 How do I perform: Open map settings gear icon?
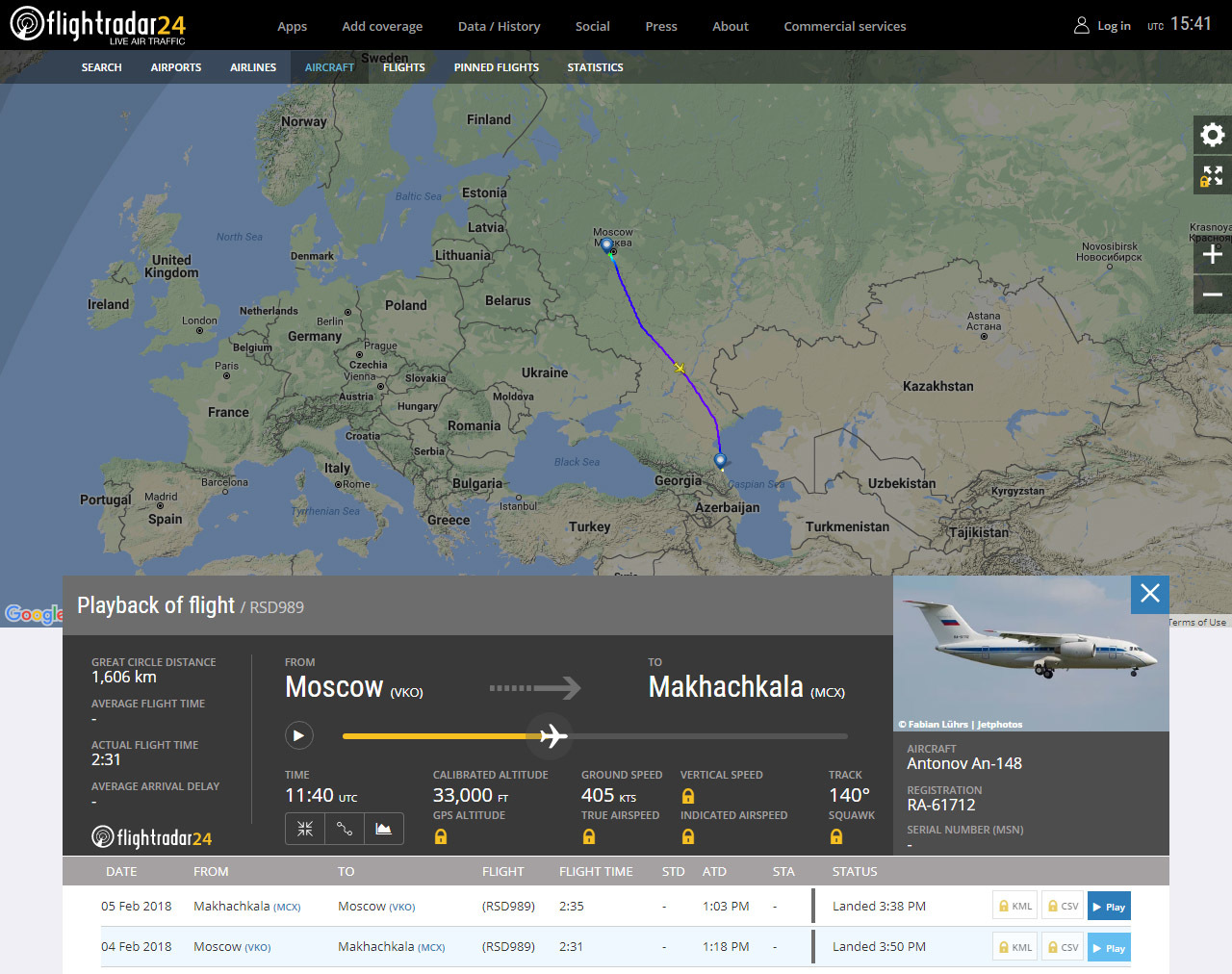point(1213,135)
